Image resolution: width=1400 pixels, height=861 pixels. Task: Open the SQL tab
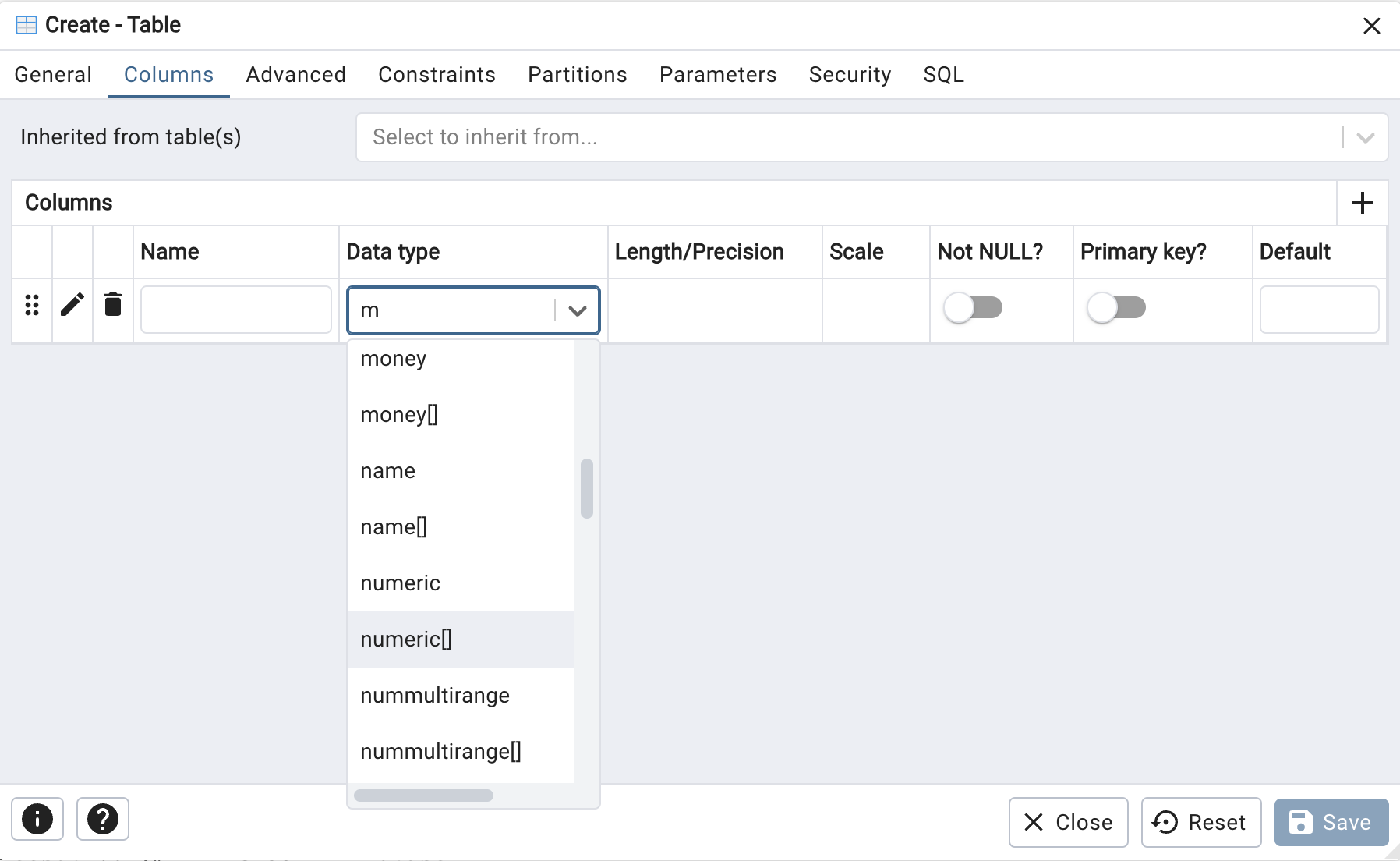(943, 75)
